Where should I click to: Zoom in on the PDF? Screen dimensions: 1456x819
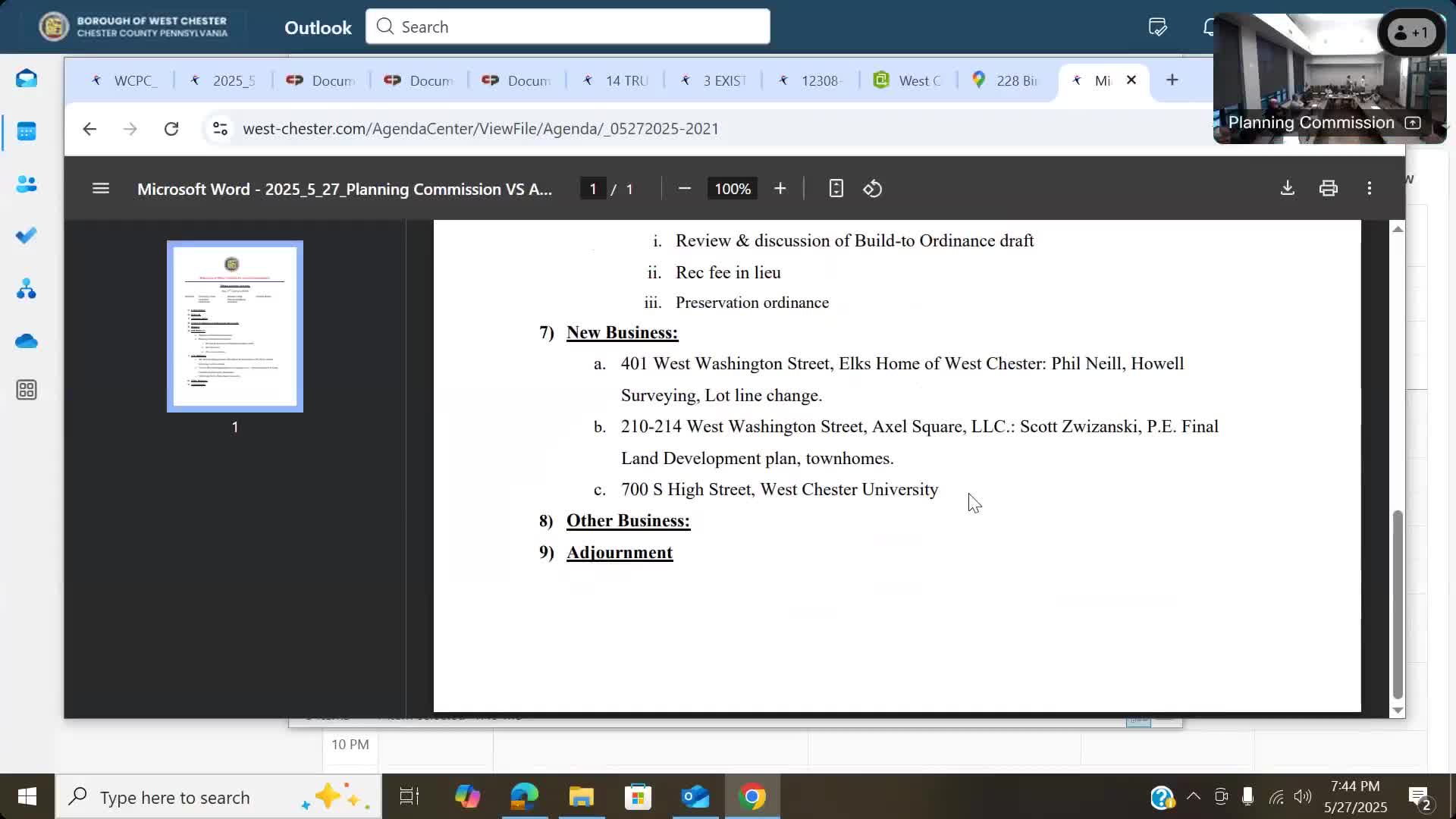point(780,188)
